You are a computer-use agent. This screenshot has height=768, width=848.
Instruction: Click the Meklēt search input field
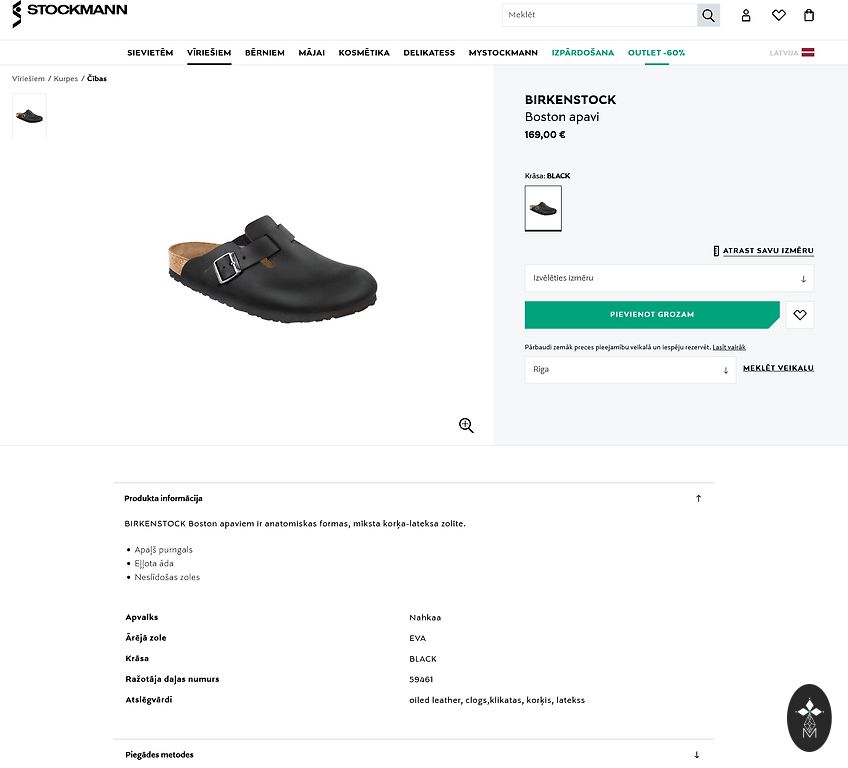click(600, 15)
